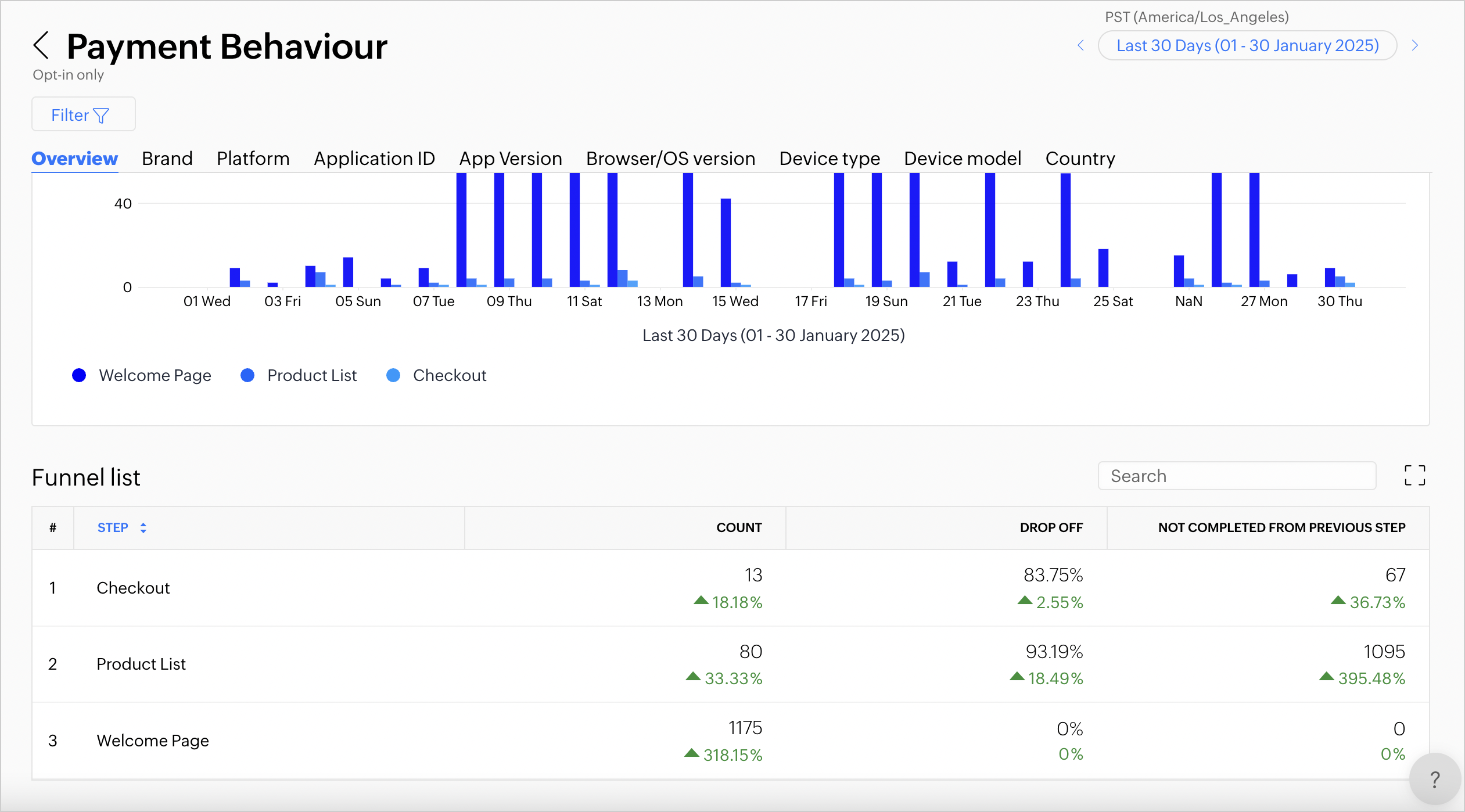The height and width of the screenshot is (812, 1465).
Task: Click the 15 Wed Welcome Page bar
Action: click(726, 242)
